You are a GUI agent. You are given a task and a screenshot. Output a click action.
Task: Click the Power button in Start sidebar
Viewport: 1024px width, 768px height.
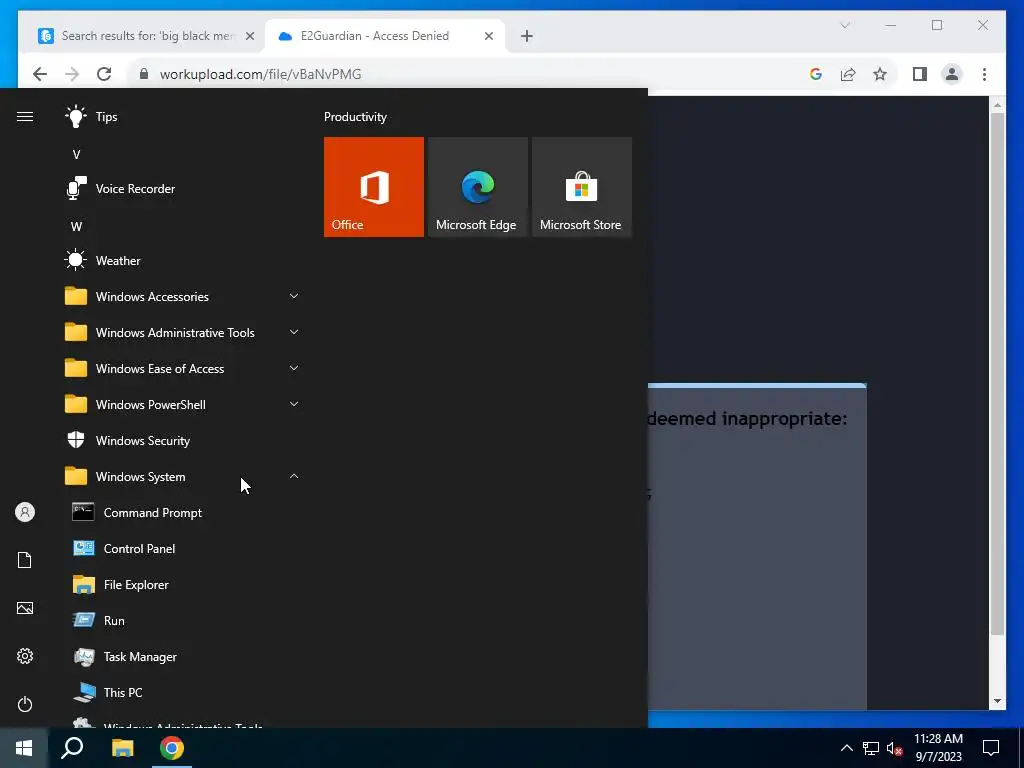[x=25, y=704]
